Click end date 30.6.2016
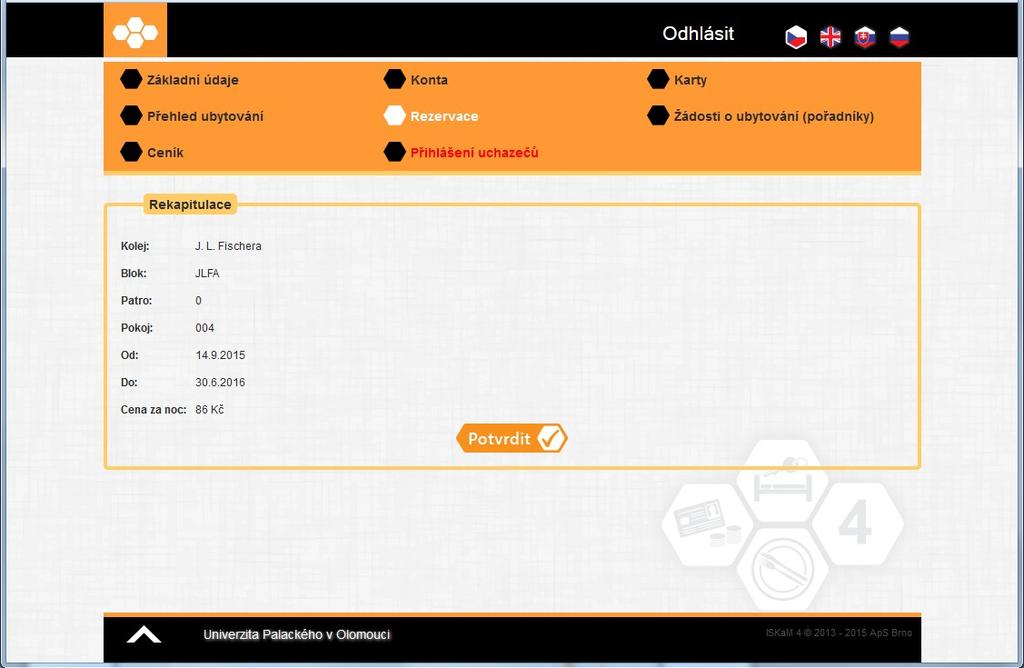The width and height of the screenshot is (1024, 668). coord(220,383)
